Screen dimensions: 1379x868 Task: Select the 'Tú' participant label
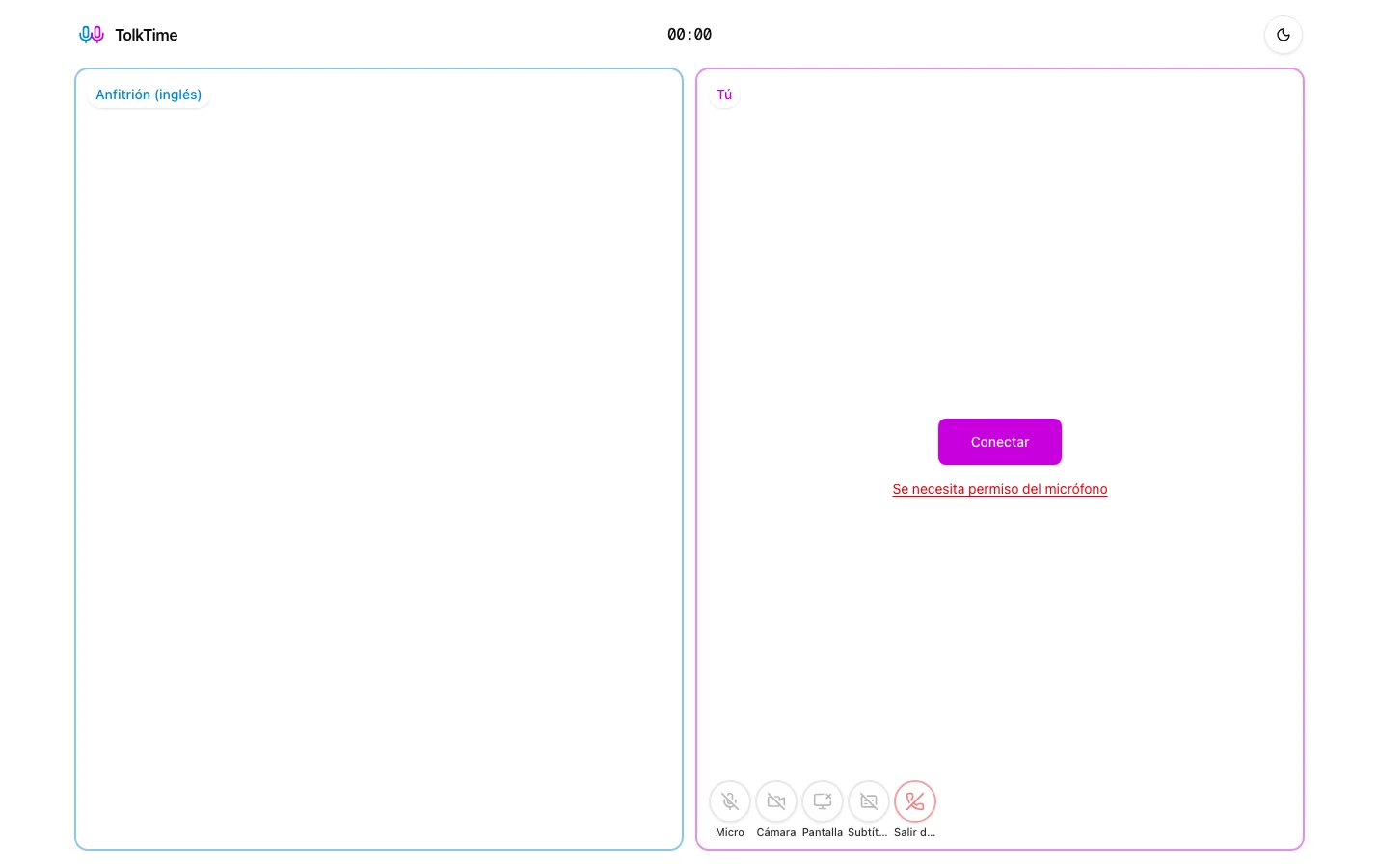(x=724, y=95)
